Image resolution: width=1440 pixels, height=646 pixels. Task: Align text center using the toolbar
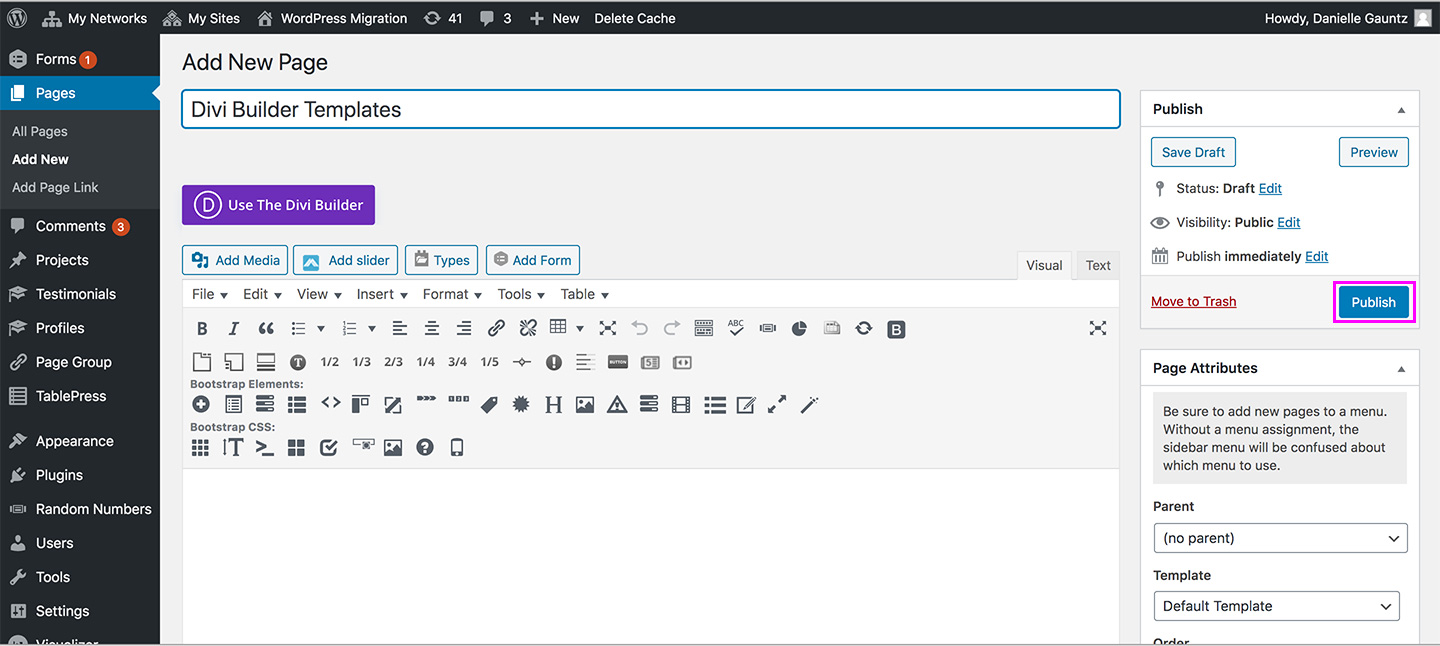[434, 327]
